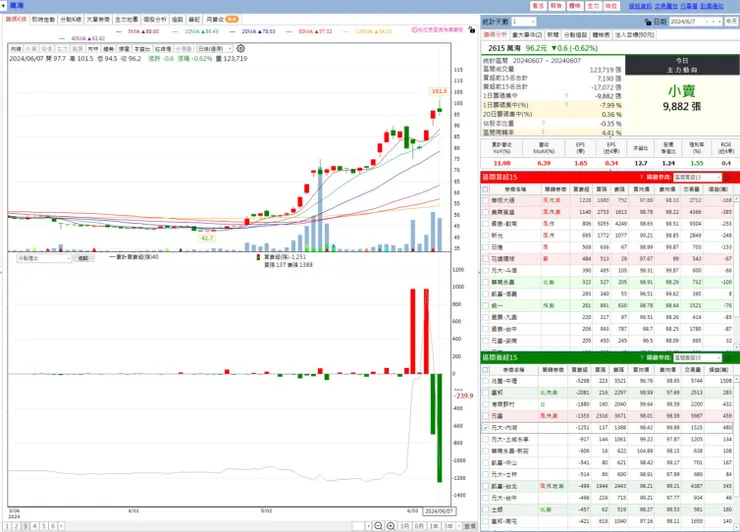Image resolution: width=740 pixels, height=532 pixels.
Task: Click the 查價 button
Action: (470, 526)
